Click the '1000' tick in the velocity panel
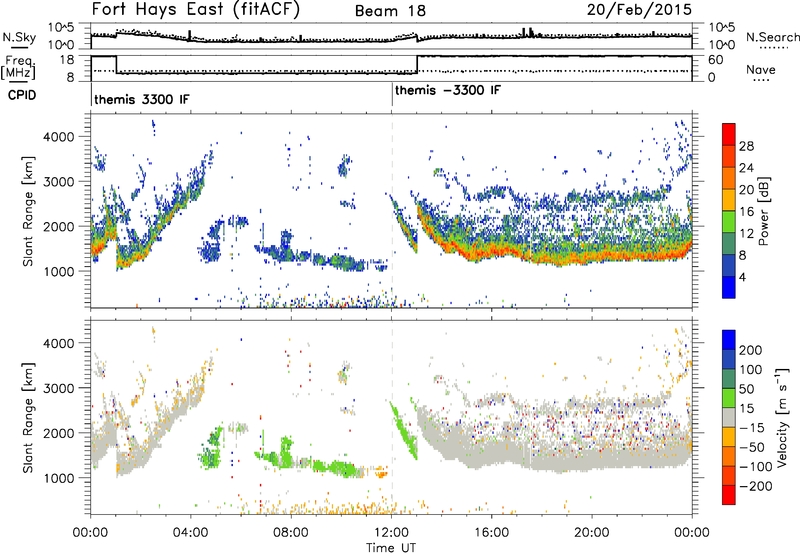 [58, 478]
